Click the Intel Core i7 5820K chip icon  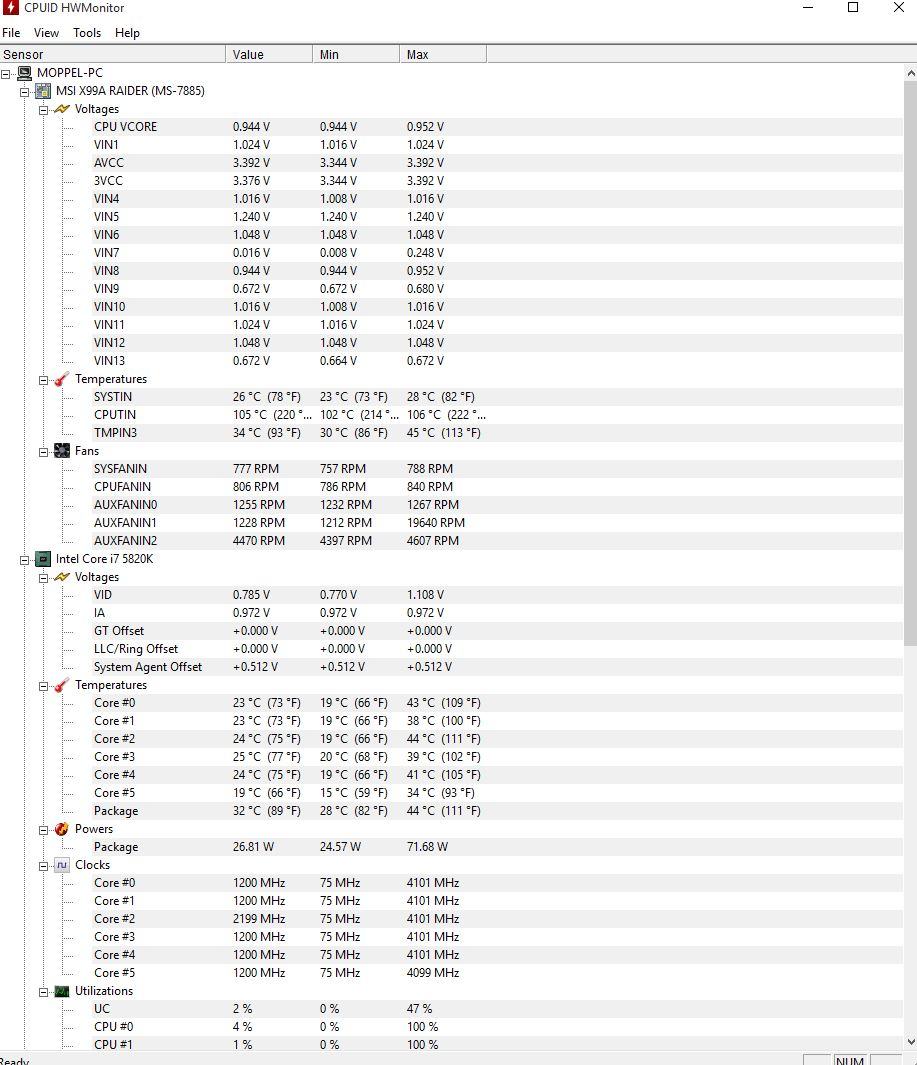pyautogui.click(x=43, y=559)
